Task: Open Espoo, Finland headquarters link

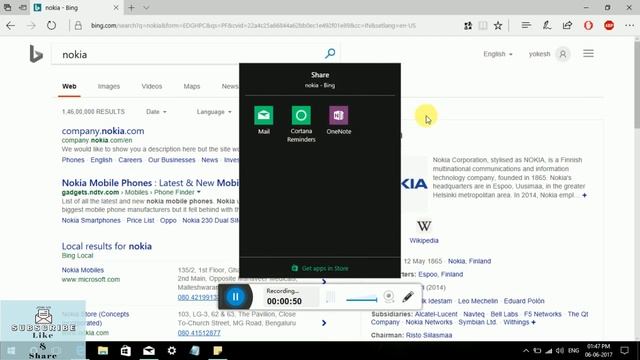Action: (440, 274)
